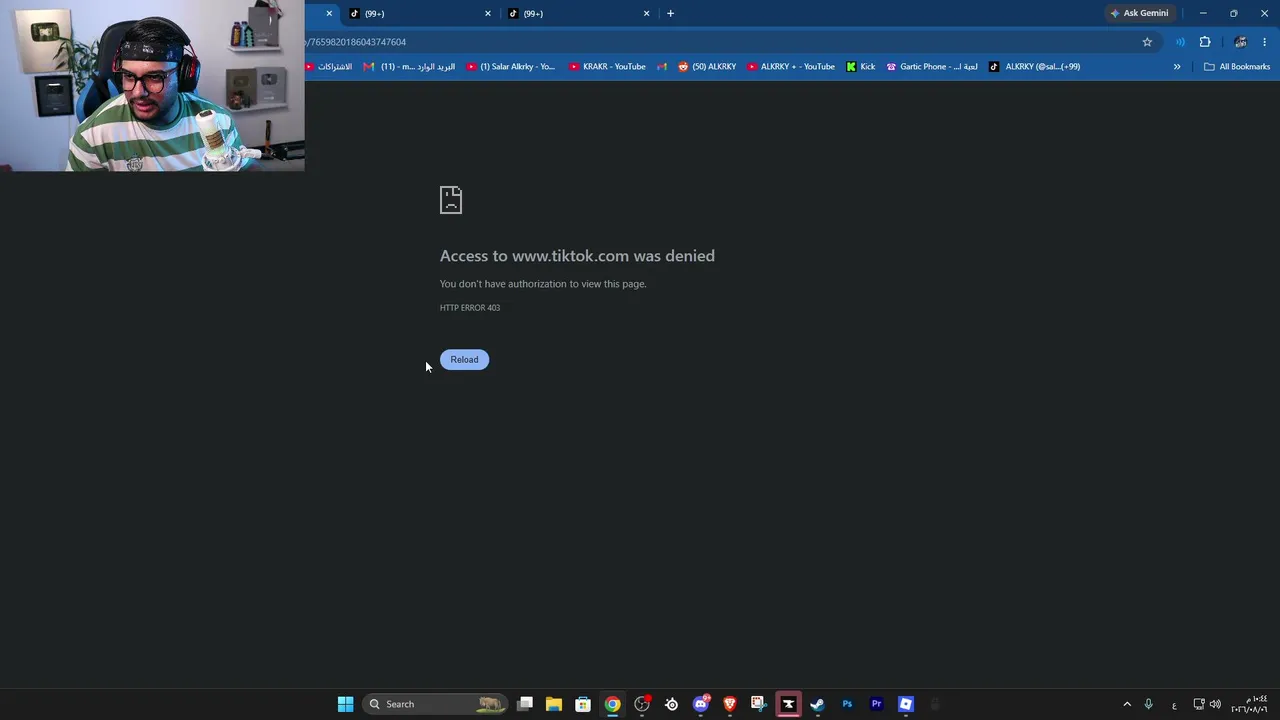Open the blue Roblox Studio taskbar icon

[906, 704]
